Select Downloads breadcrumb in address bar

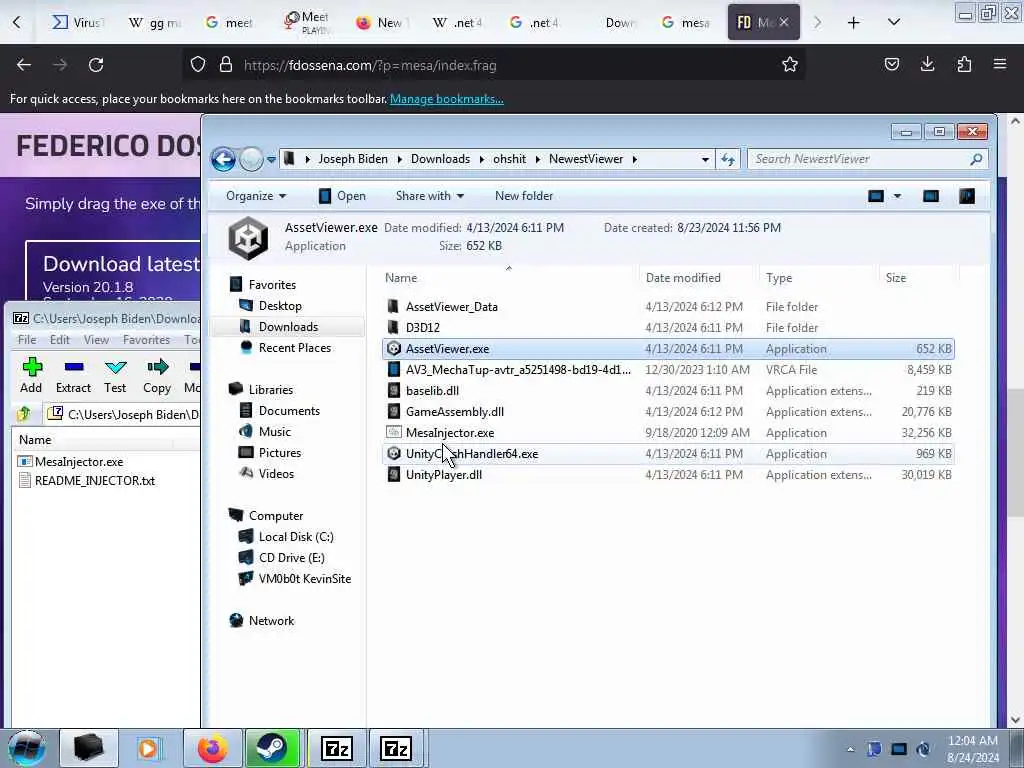click(x=440, y=159)
